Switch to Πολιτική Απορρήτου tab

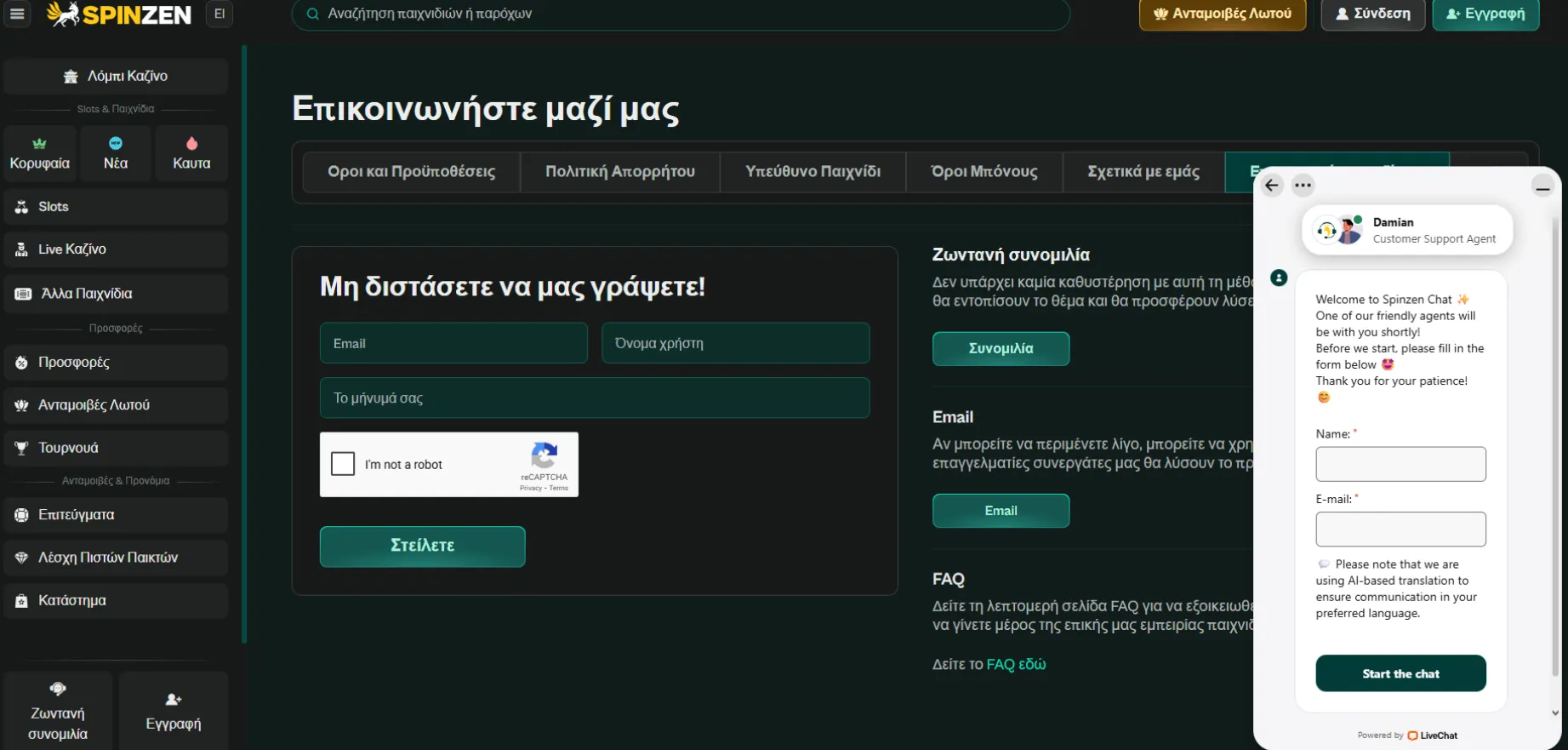[x=619, y=172]
